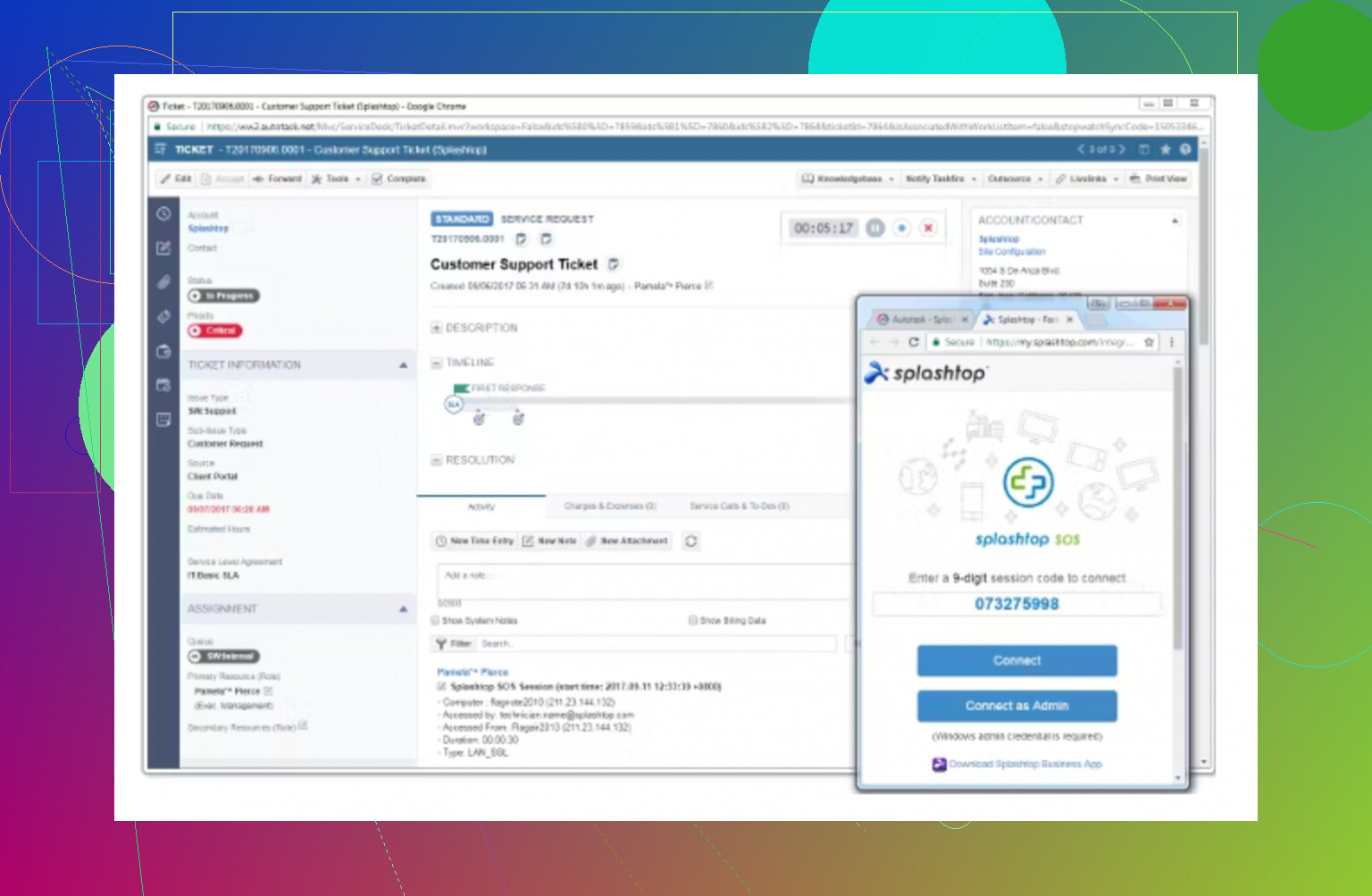Screen dimensions: 1372x896
Task: Click the SLA marker on the timeline
Action: (454, 405)
